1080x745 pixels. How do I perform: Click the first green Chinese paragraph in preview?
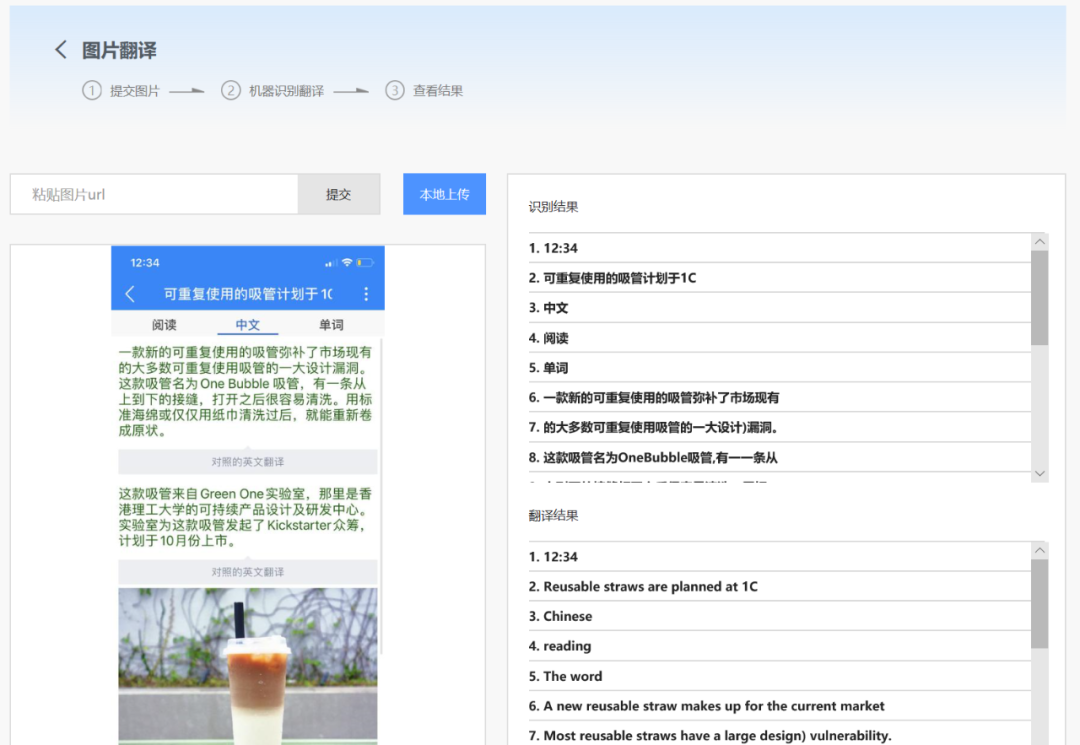tap(245, 391)
